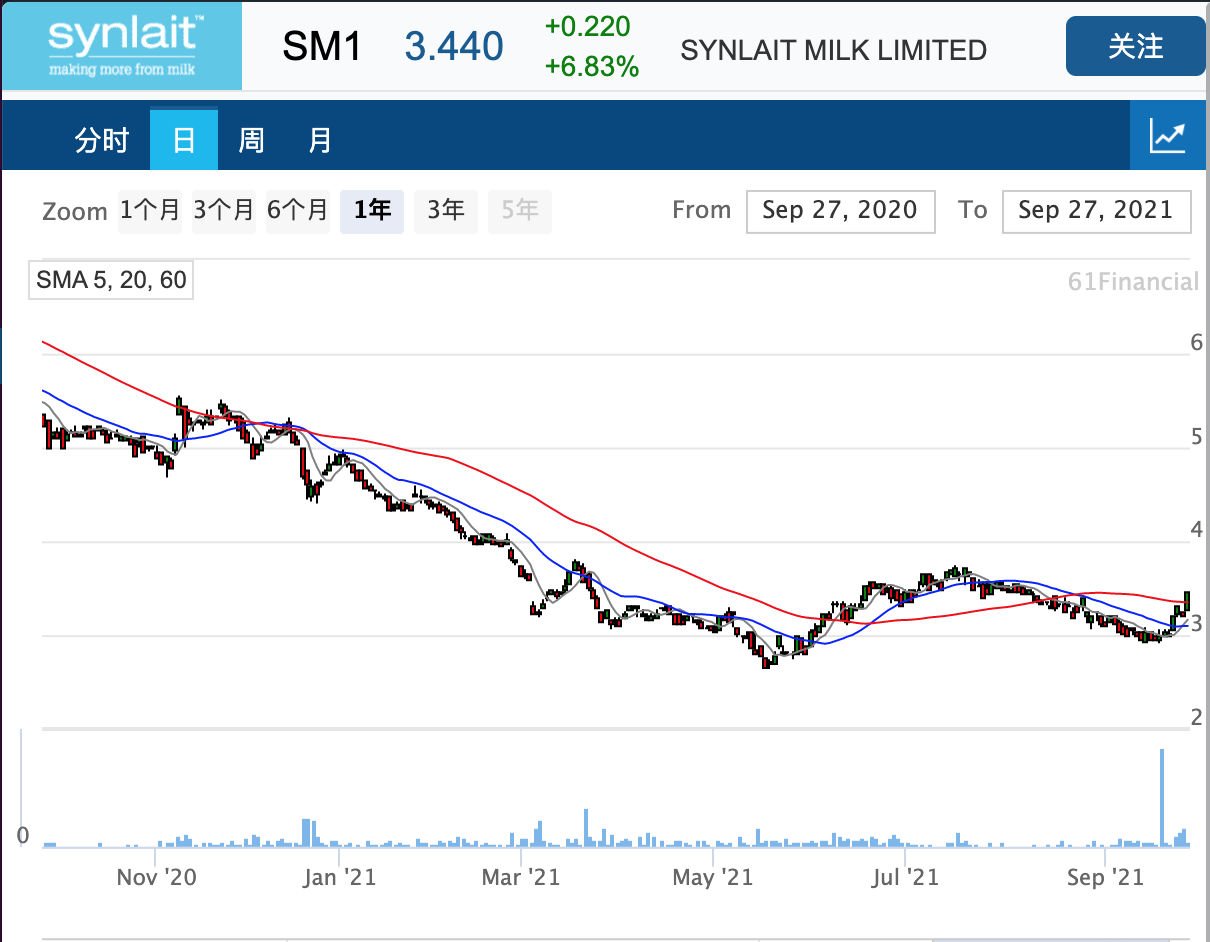The width and height of the screenshot is (1210, 942).
Task: Select the 3年 zoom range
Action: (446, 211)
